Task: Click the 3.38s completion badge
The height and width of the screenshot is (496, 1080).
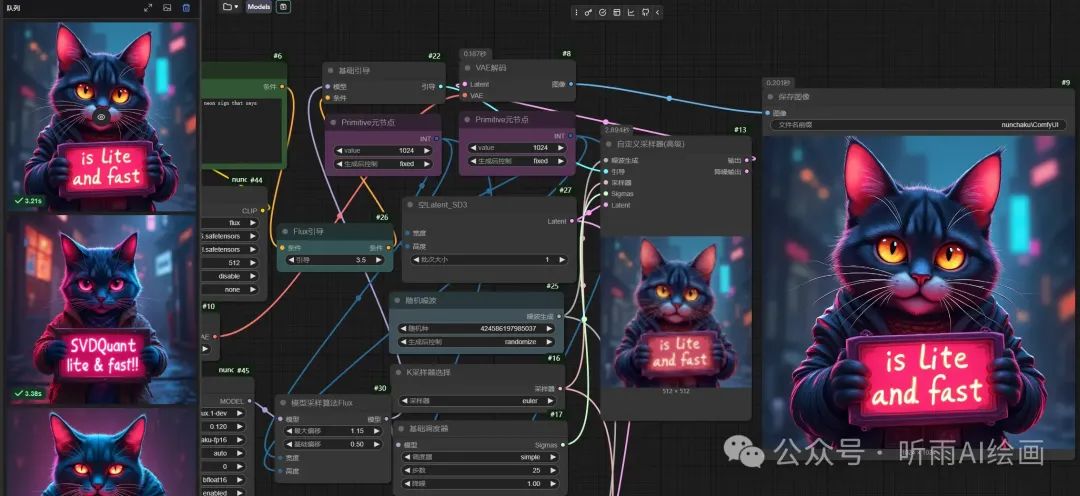Action: [x=29, y=394]
